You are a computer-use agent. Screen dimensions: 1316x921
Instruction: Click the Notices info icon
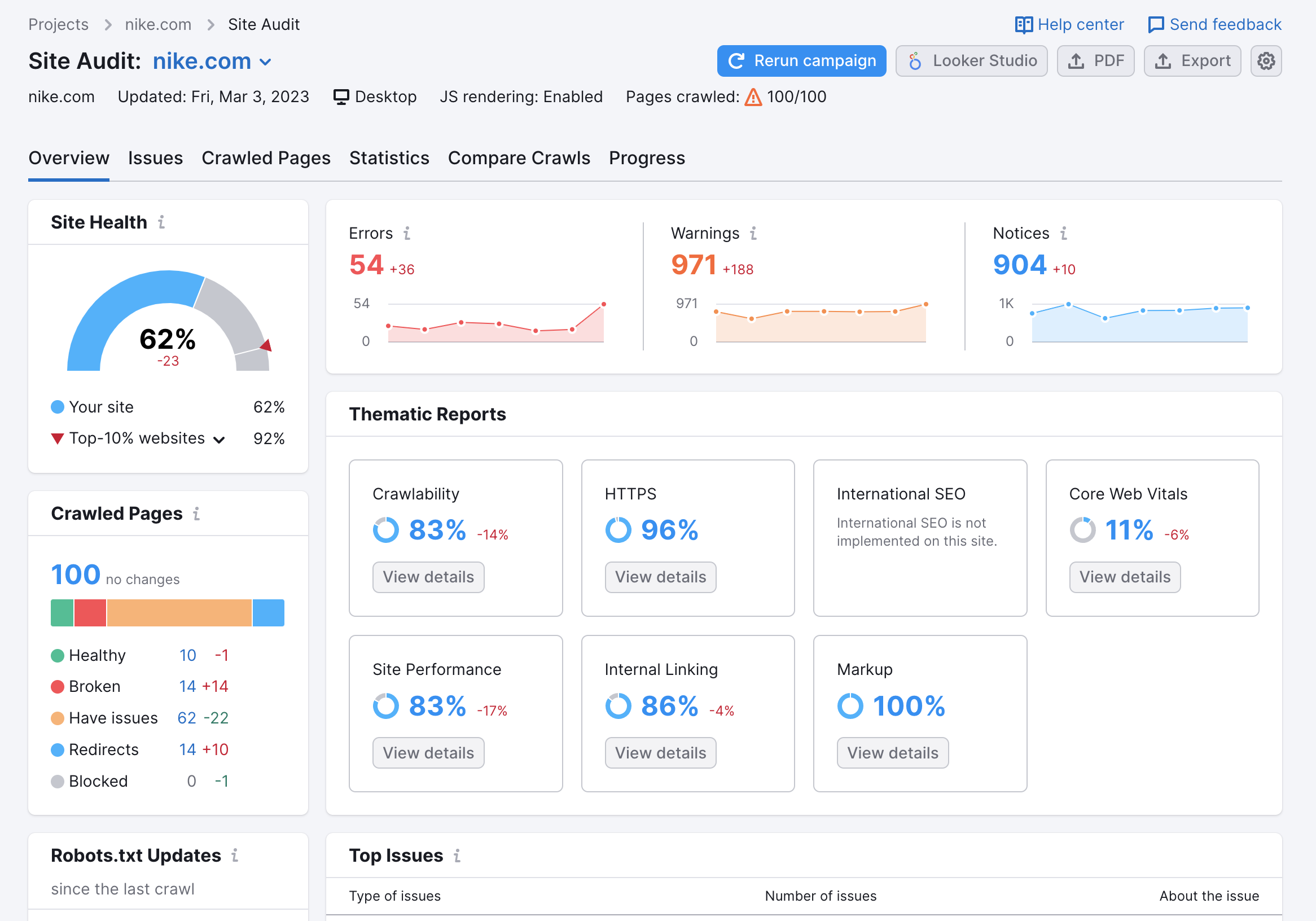coord(1063,233)
